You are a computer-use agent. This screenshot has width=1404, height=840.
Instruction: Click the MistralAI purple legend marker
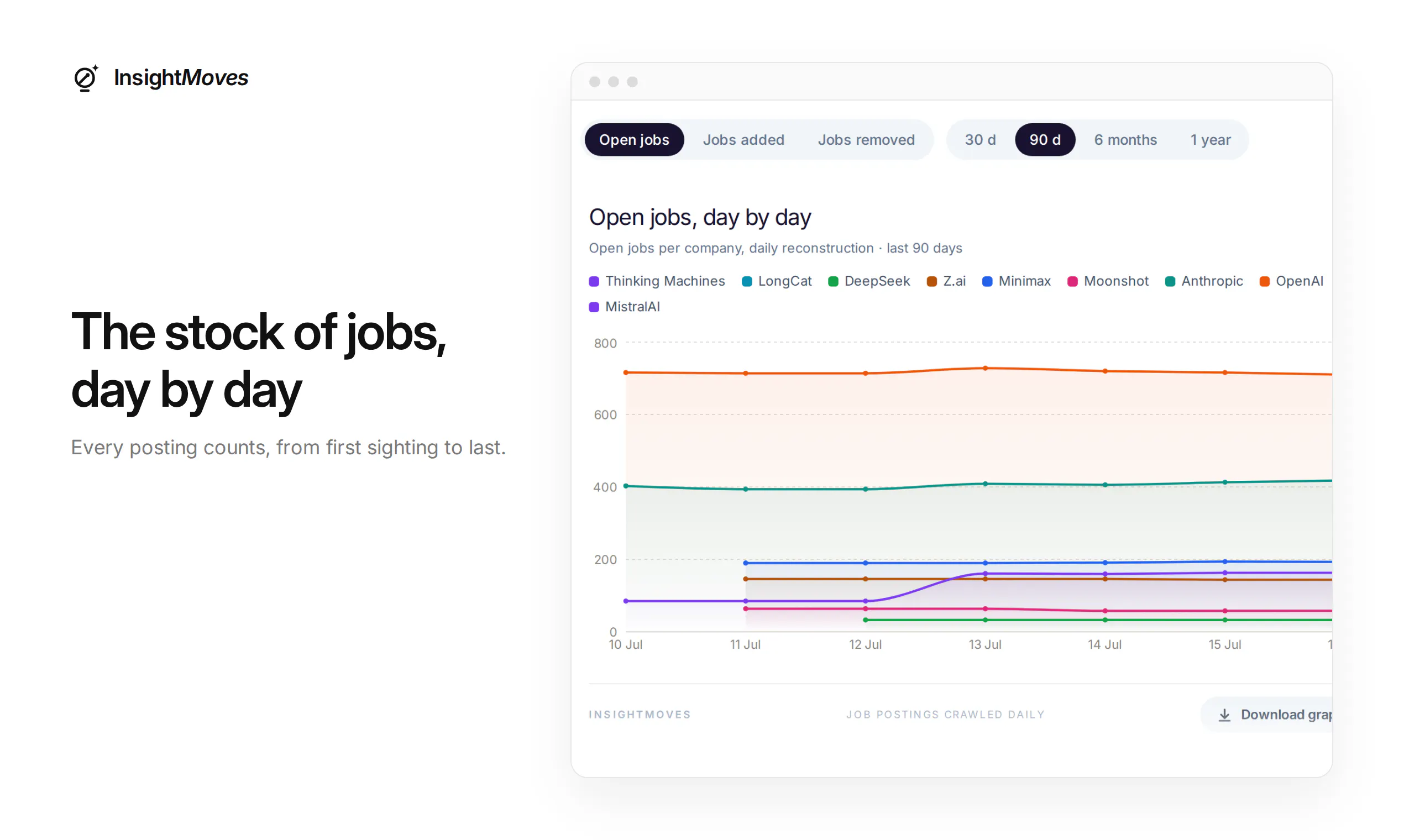click(594, 307)
